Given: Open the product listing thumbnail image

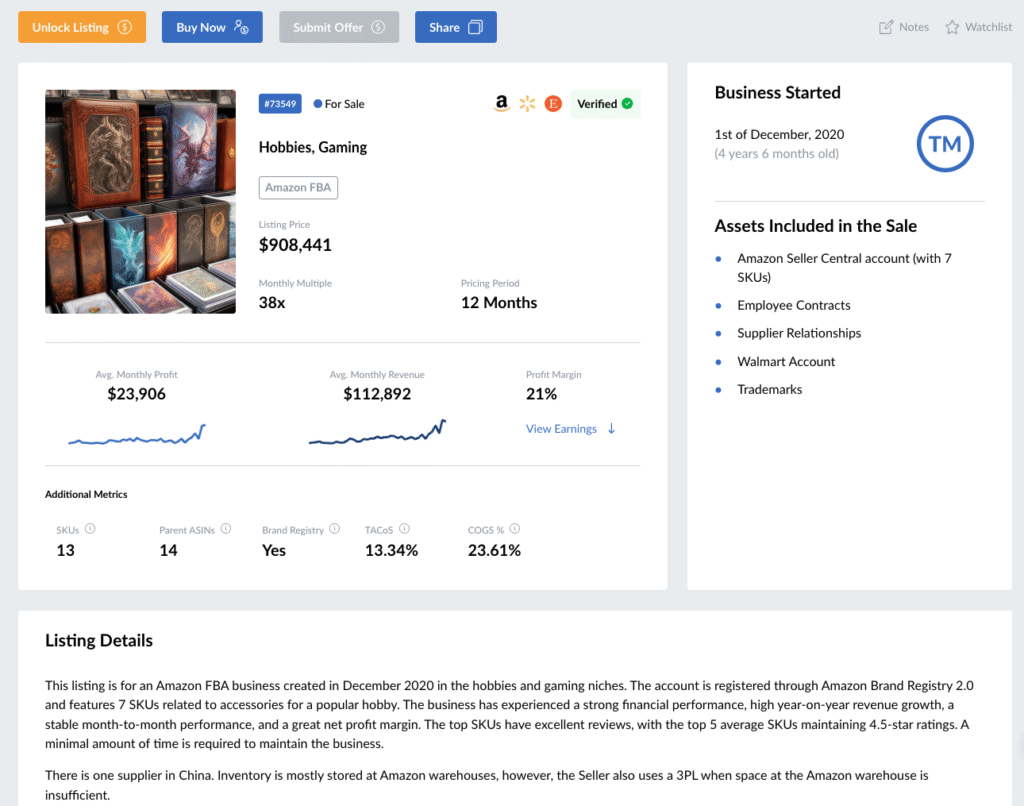Looking at the screenshot, I should click(141, 202).
